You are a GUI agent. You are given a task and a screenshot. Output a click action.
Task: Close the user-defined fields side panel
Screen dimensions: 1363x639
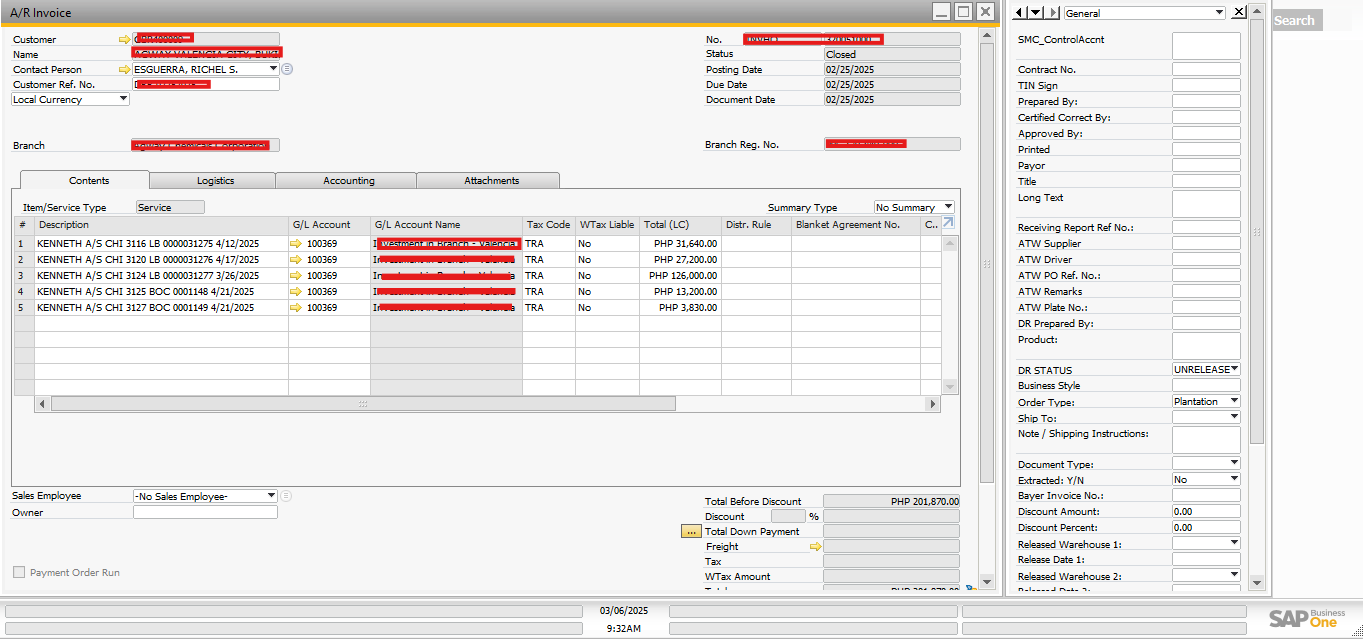pyautogui.click(x=1239, y=12)
